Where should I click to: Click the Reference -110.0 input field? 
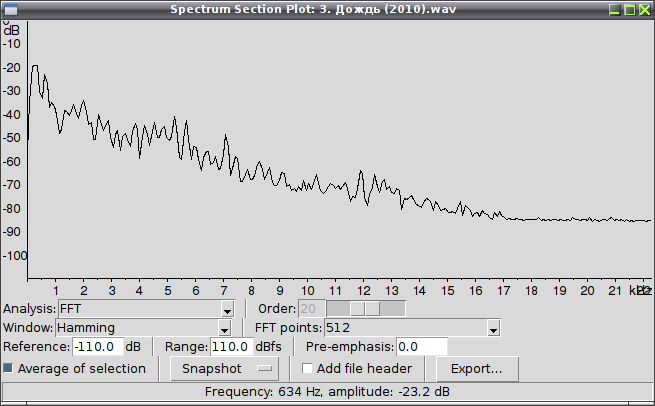tap(98, 347)
